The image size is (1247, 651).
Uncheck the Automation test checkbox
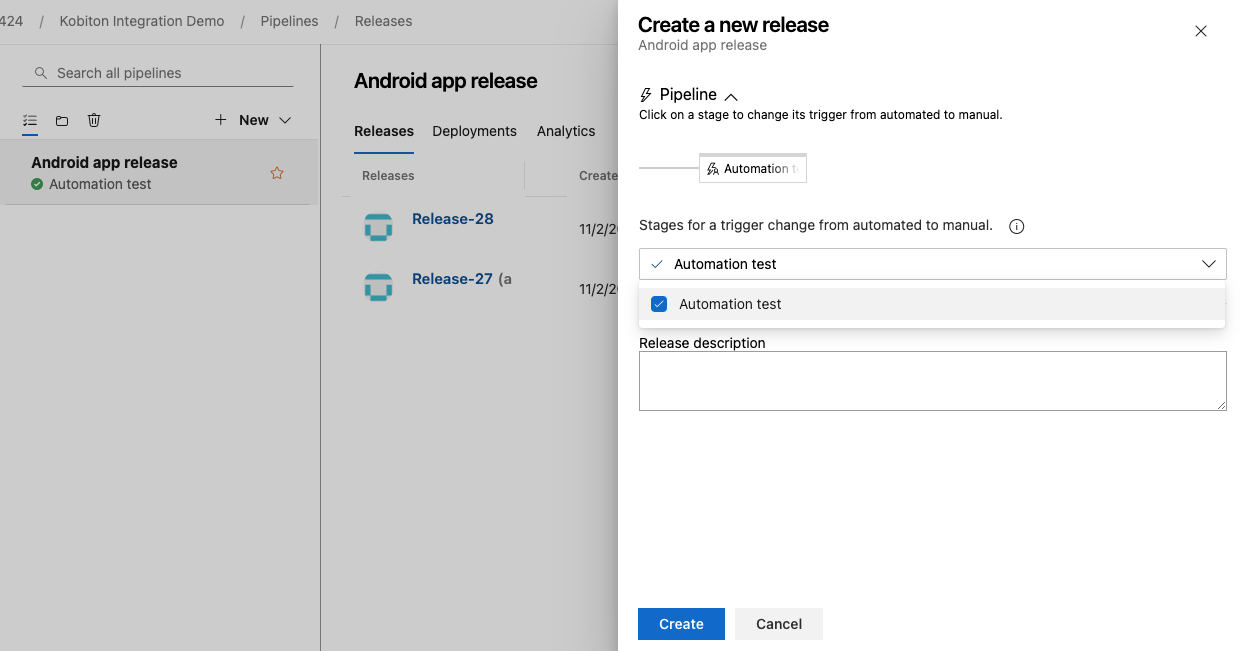point(659,304)
